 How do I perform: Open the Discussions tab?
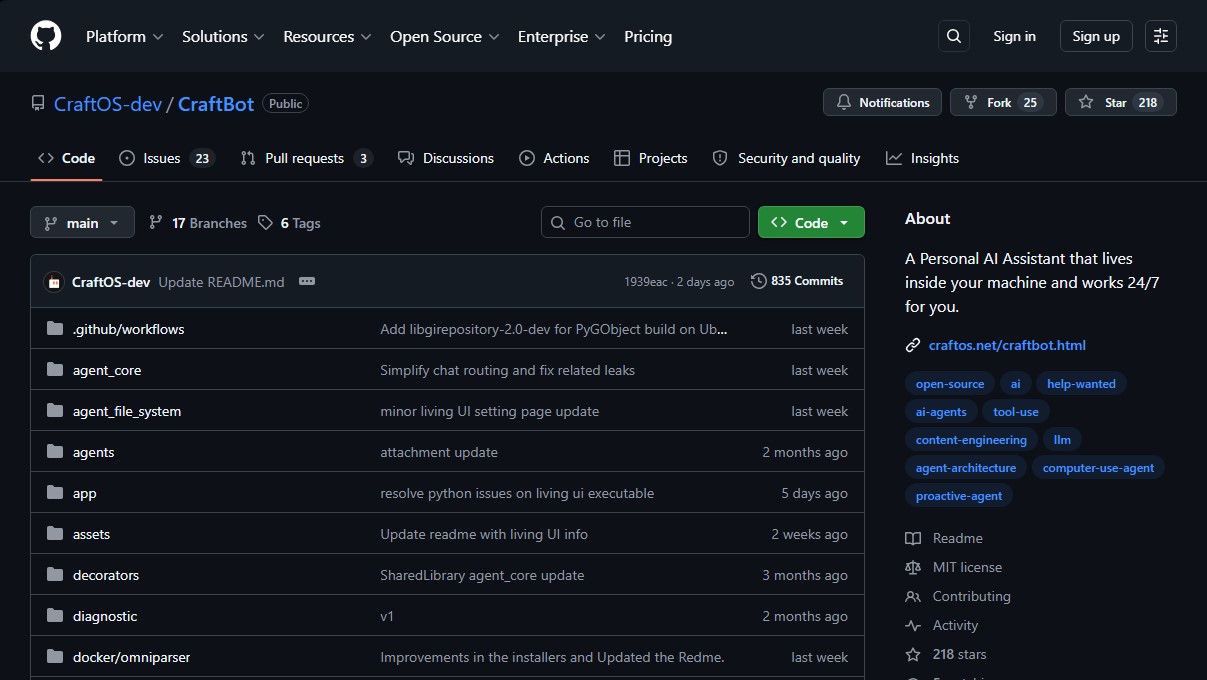point(446,158)
